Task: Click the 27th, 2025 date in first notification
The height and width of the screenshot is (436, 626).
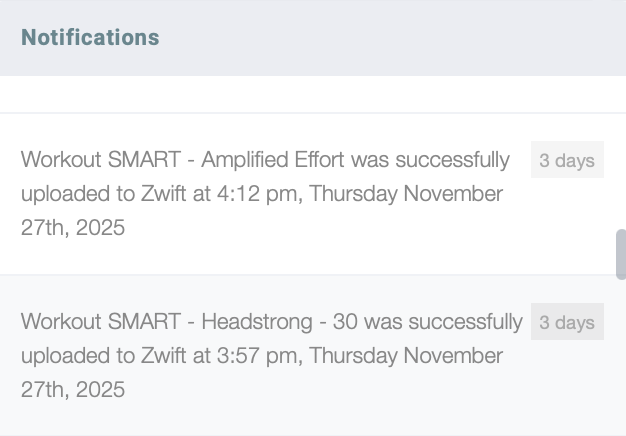Action: click(x=73, y=228)
